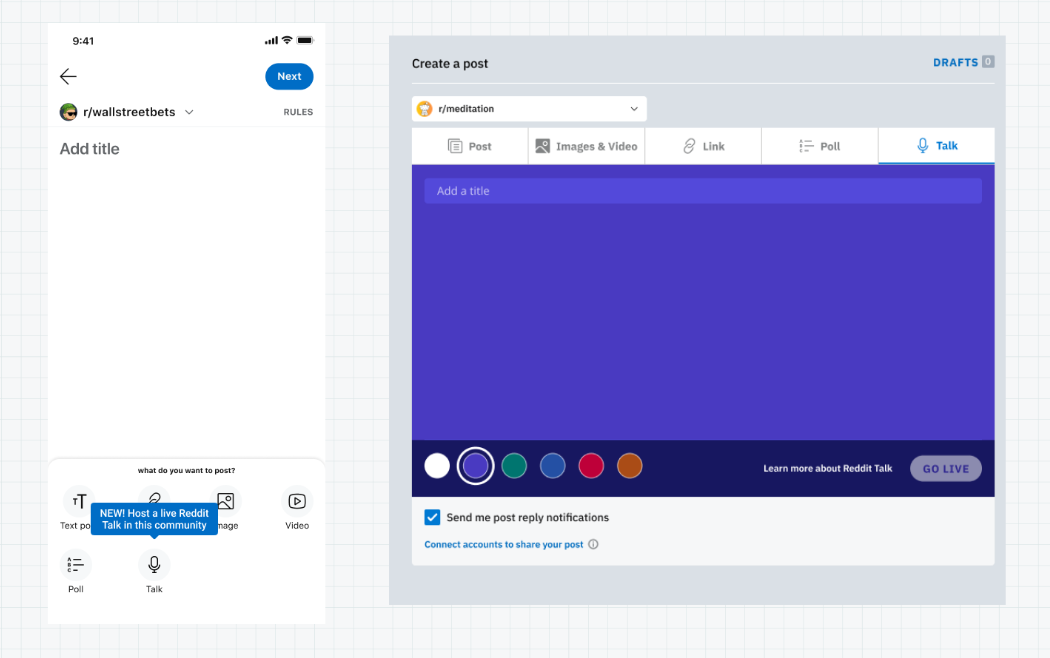Viewport: 1050px width, 658px height.
Task: Switch to the Poll tab
Action: (x=819, y=146)
